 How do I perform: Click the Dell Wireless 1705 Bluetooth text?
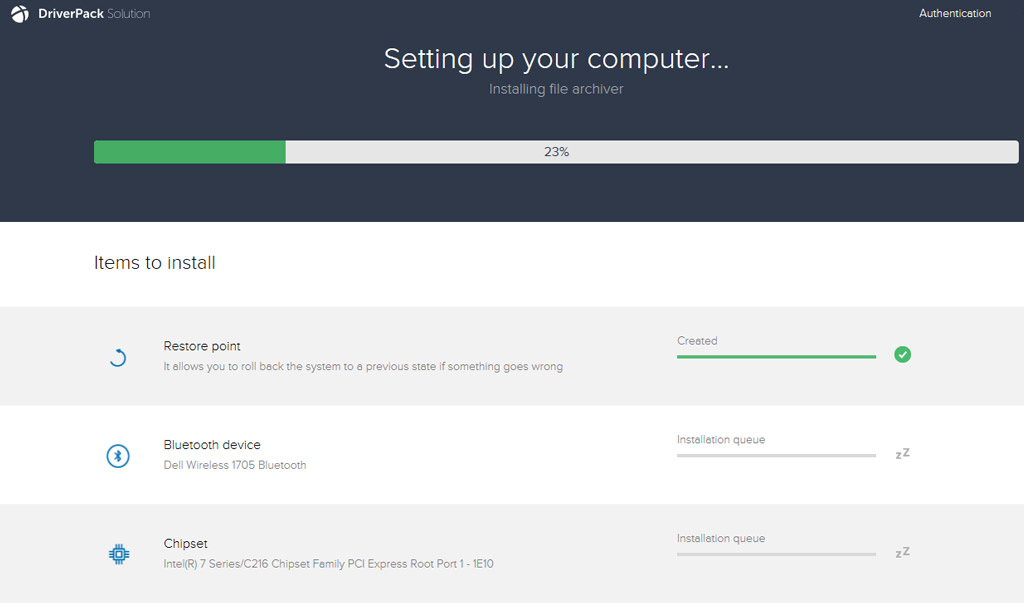coord(234,465)
